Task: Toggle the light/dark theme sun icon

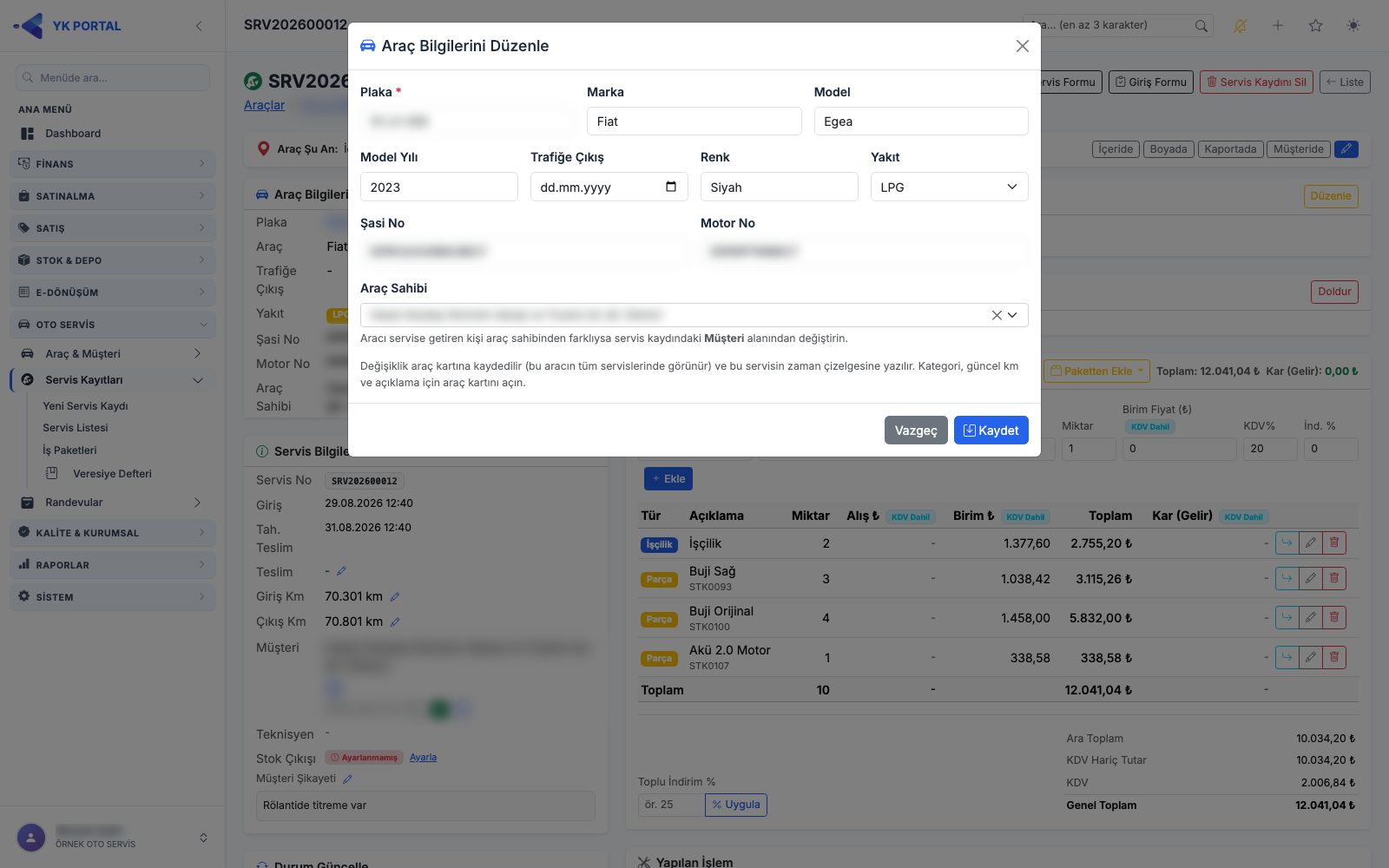Action: pyautogui.click(x=1353, y=25)
